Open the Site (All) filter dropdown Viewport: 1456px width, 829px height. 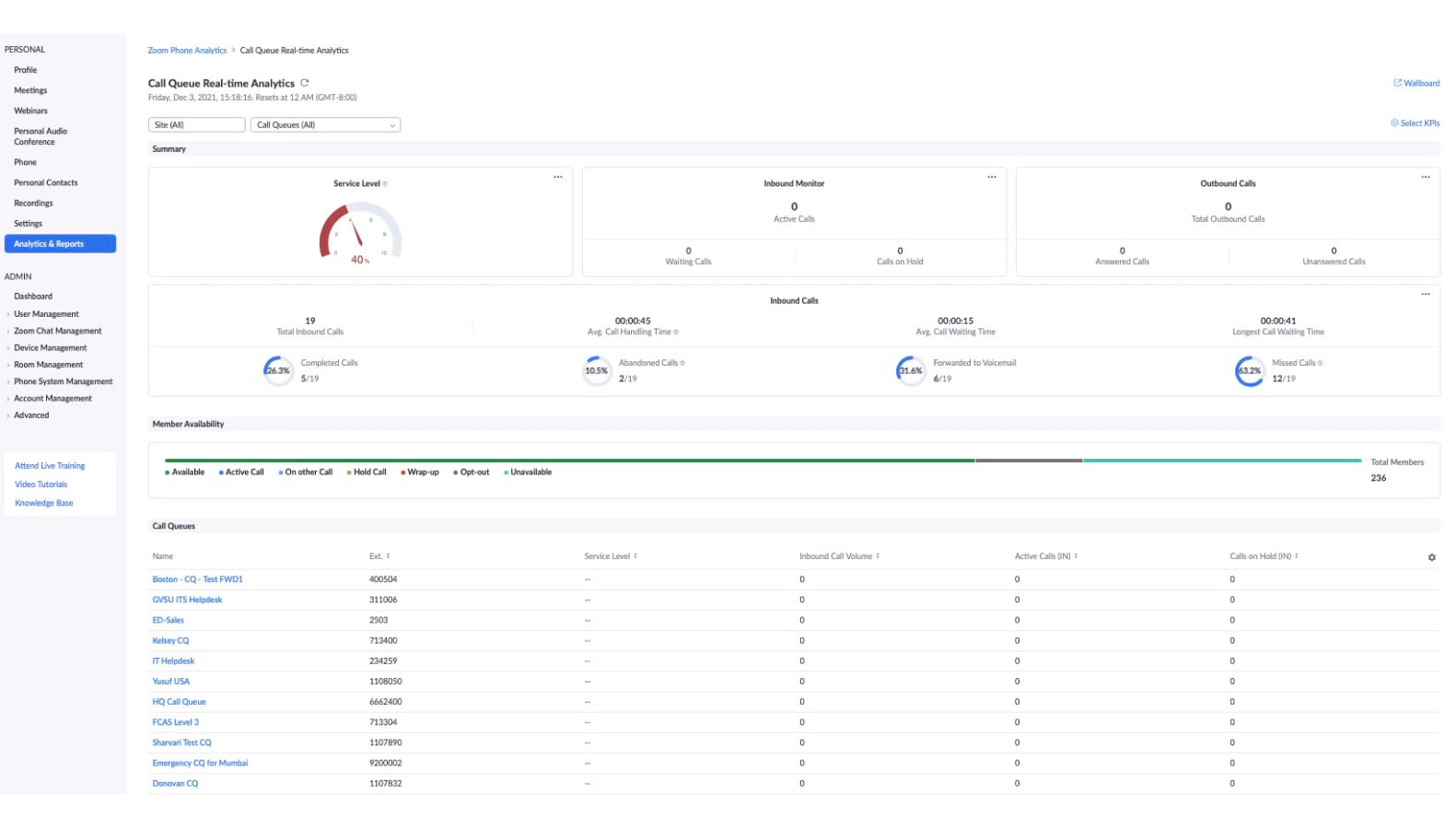(x=196, y=125)
